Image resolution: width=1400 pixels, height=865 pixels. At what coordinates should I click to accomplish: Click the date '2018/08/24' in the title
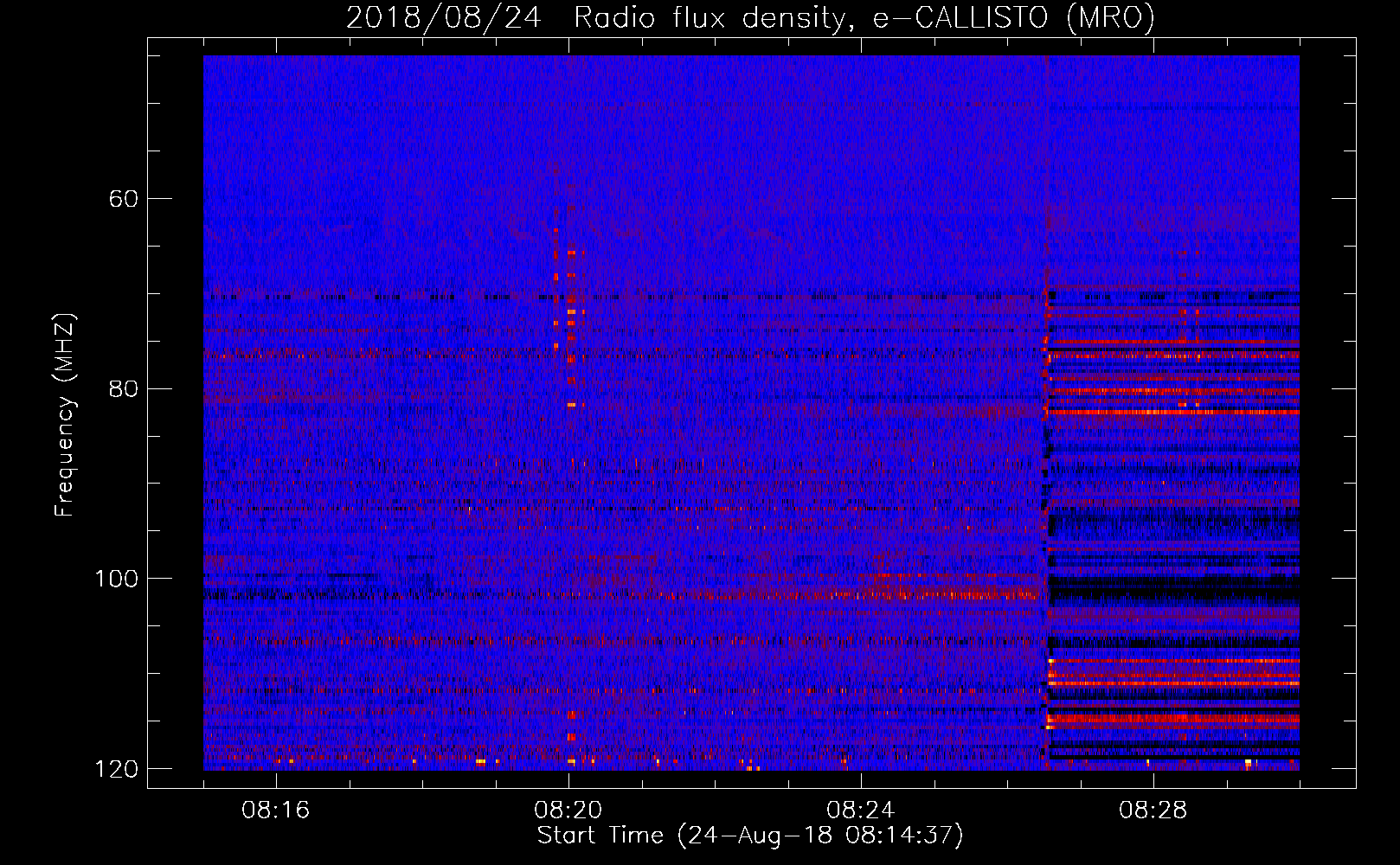pyautogui.click(x=444, y=17)
